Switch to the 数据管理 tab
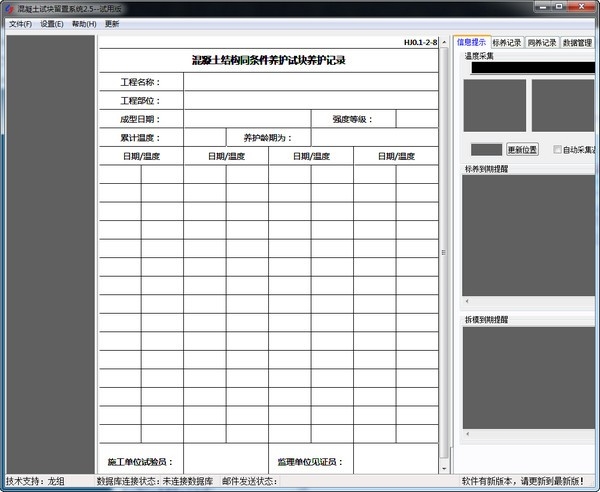Screen dimensions: 600x492 (x=577, y=43)
